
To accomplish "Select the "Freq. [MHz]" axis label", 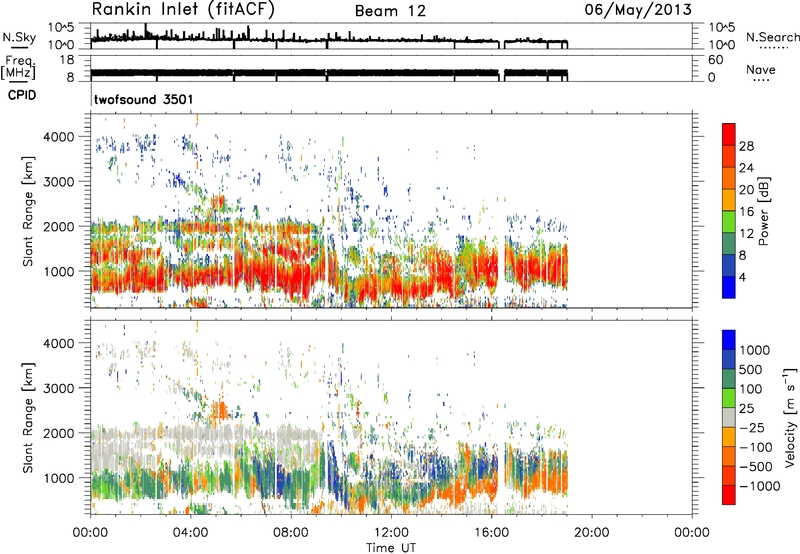I will tap(18, 67).
